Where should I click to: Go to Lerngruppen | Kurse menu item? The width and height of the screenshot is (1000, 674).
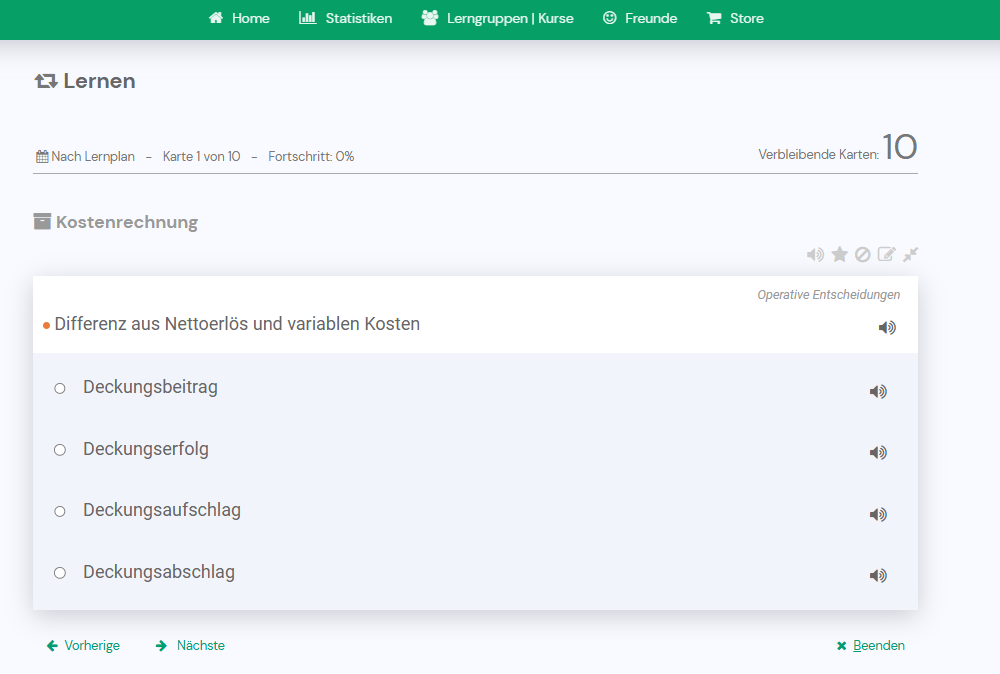pyautogui.click(x=498, y=18)
